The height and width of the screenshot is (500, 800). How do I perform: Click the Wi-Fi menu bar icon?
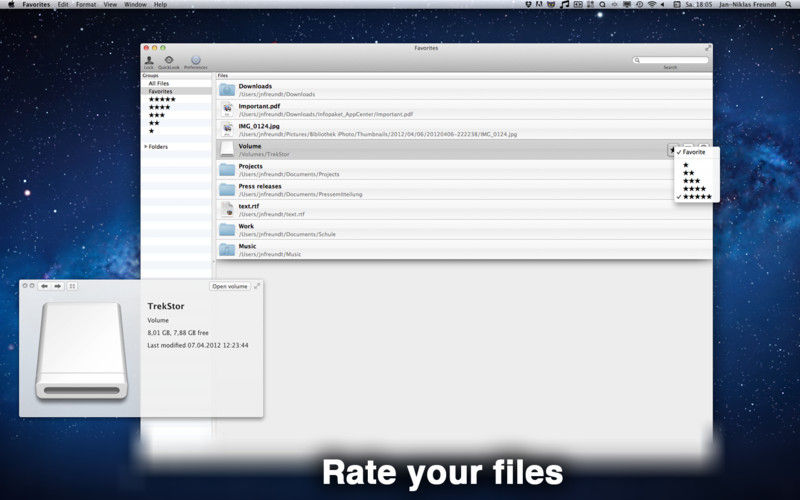(x=652, y=4)
